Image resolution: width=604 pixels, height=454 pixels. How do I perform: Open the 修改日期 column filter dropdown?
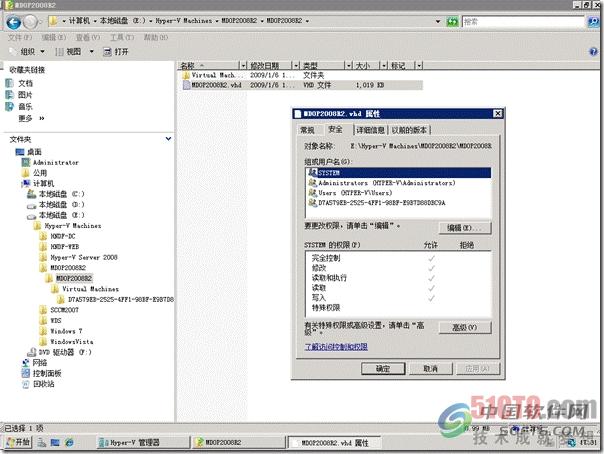point(296,65)
